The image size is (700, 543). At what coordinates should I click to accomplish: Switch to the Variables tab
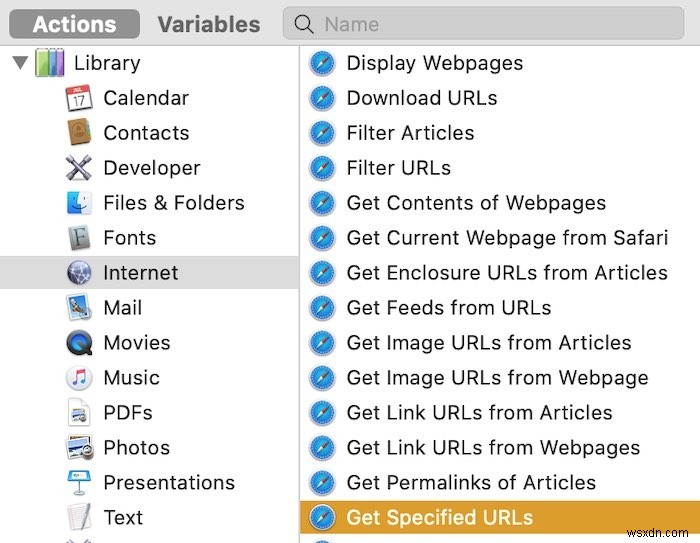(x=208, y=24)
